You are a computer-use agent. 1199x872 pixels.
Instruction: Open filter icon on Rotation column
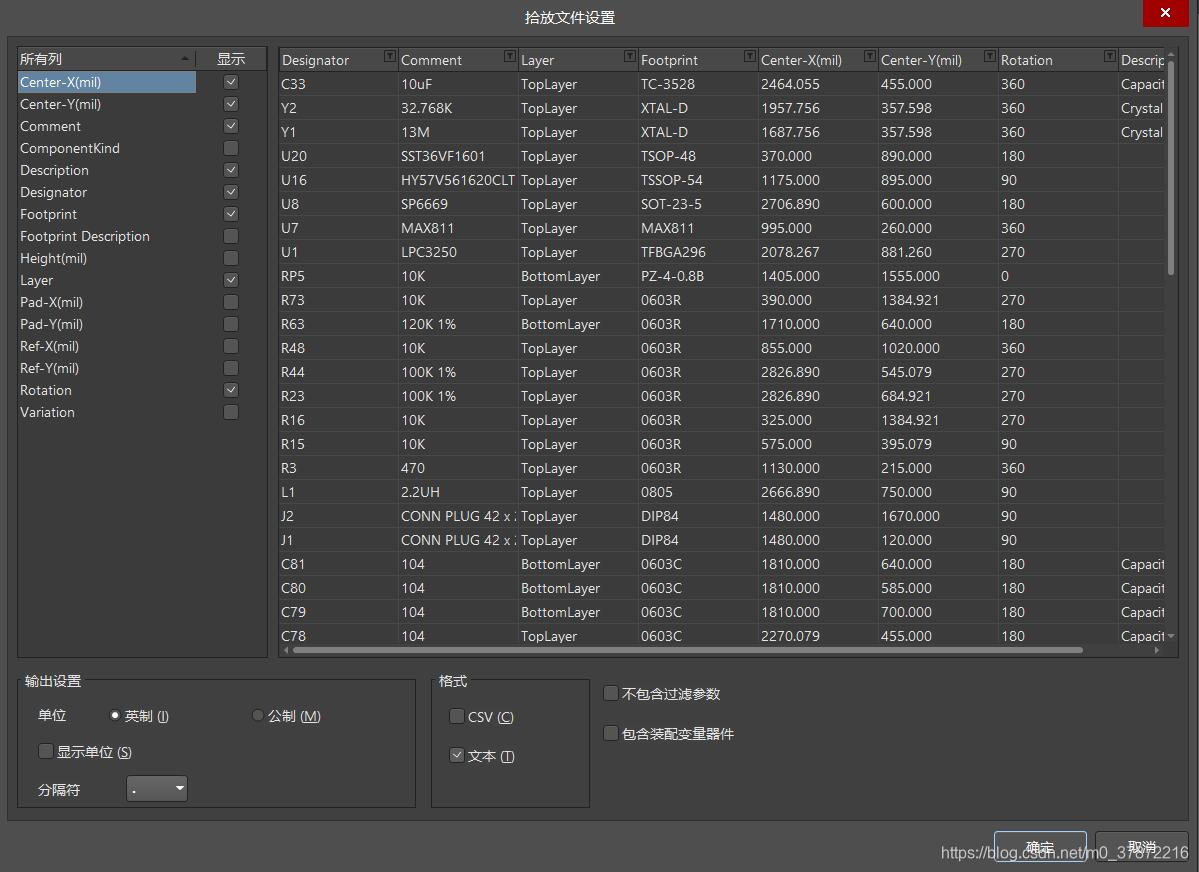pyautogui.click(x=1110, y=57)
